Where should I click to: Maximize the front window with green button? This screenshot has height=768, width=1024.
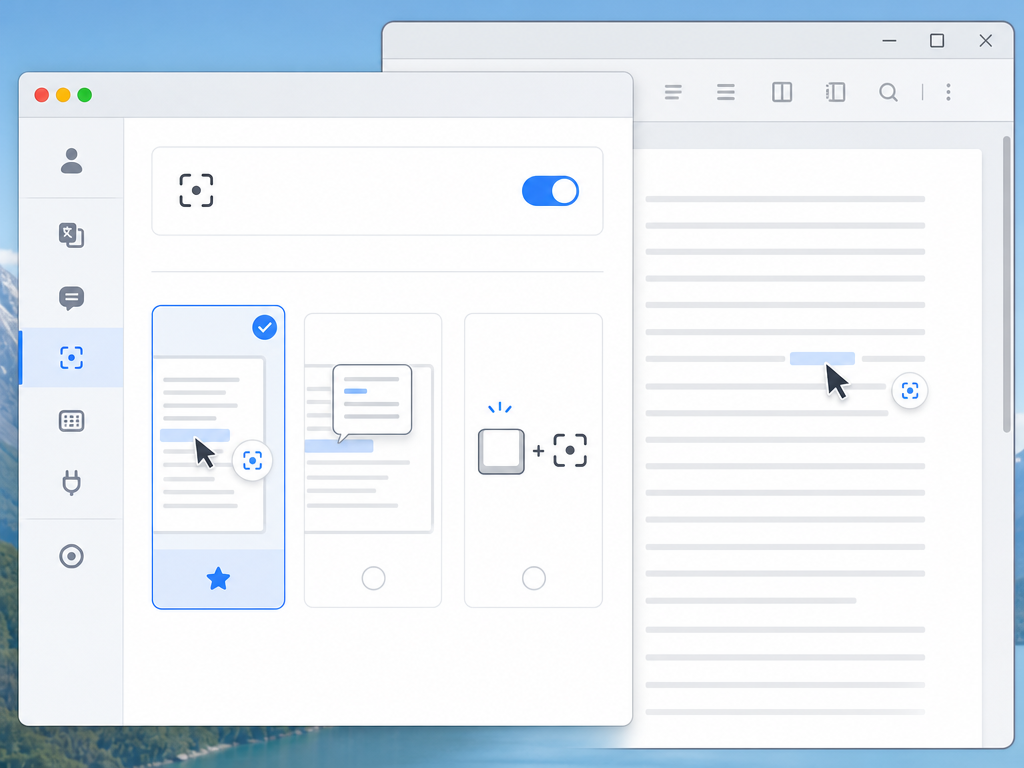point(85,95)
